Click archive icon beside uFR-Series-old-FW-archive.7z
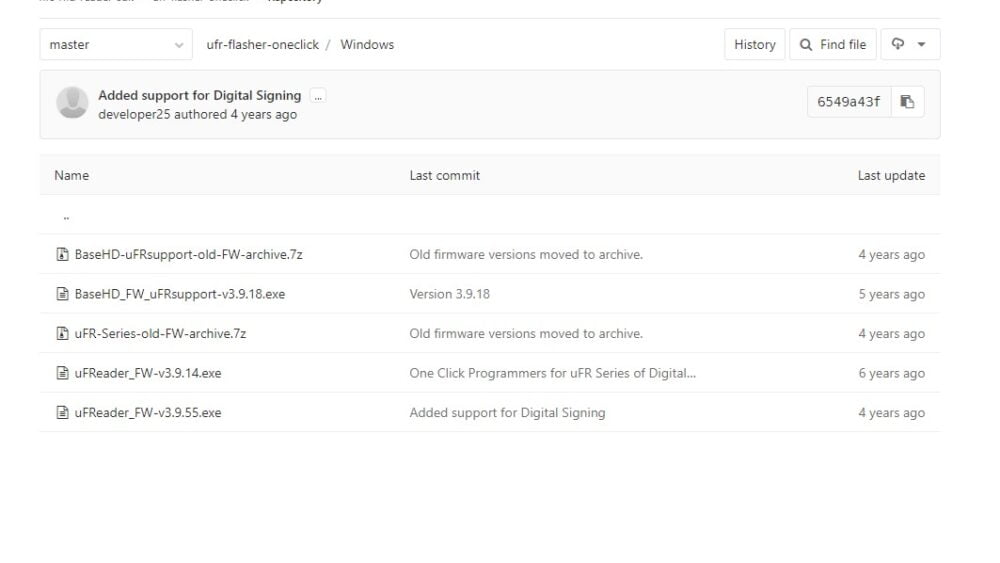Viewport: 1000px width, 563px height. pos(62,333)
